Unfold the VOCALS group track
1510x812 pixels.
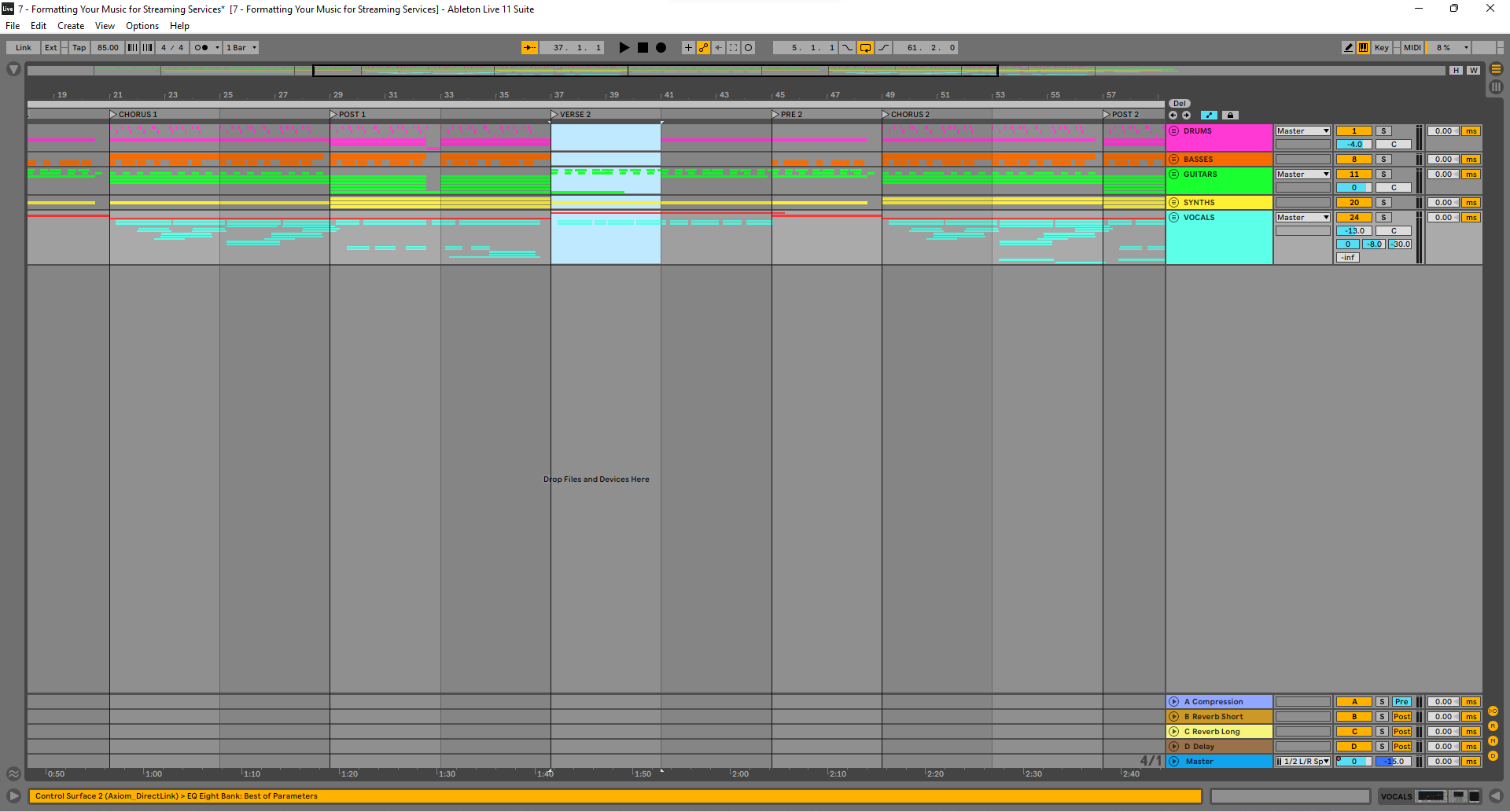[1174, 218]
